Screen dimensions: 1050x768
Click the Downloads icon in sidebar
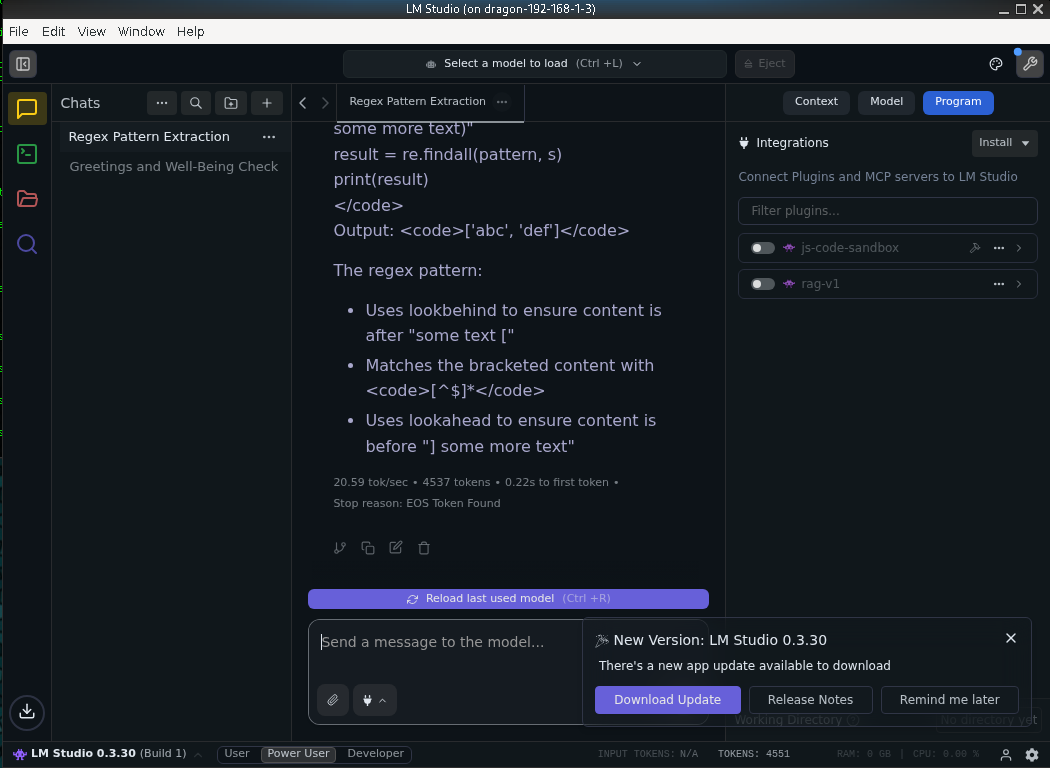27,711
